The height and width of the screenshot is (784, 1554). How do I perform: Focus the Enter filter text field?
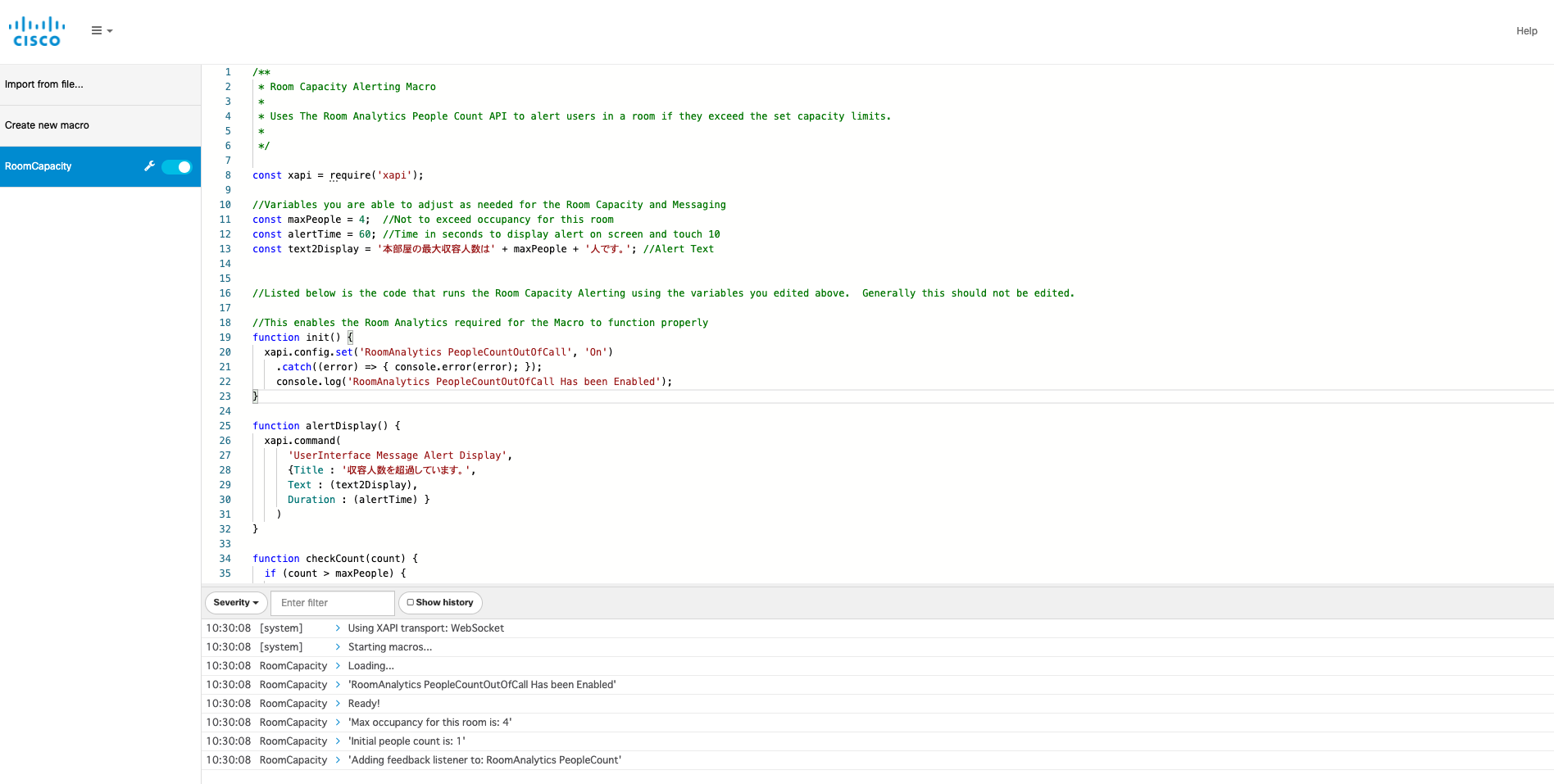click(x=332, y=603)
